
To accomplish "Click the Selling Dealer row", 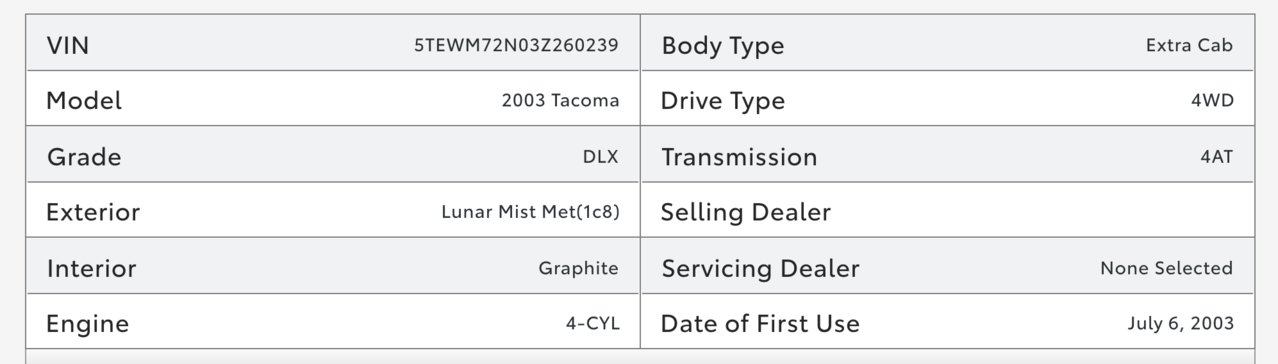I will pyautogui.click(x=947, y=213).
